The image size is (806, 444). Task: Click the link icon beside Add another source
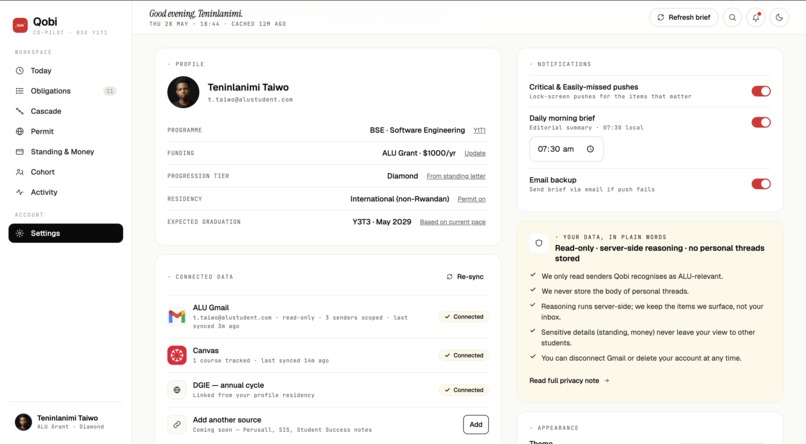[x=177, y=424]
